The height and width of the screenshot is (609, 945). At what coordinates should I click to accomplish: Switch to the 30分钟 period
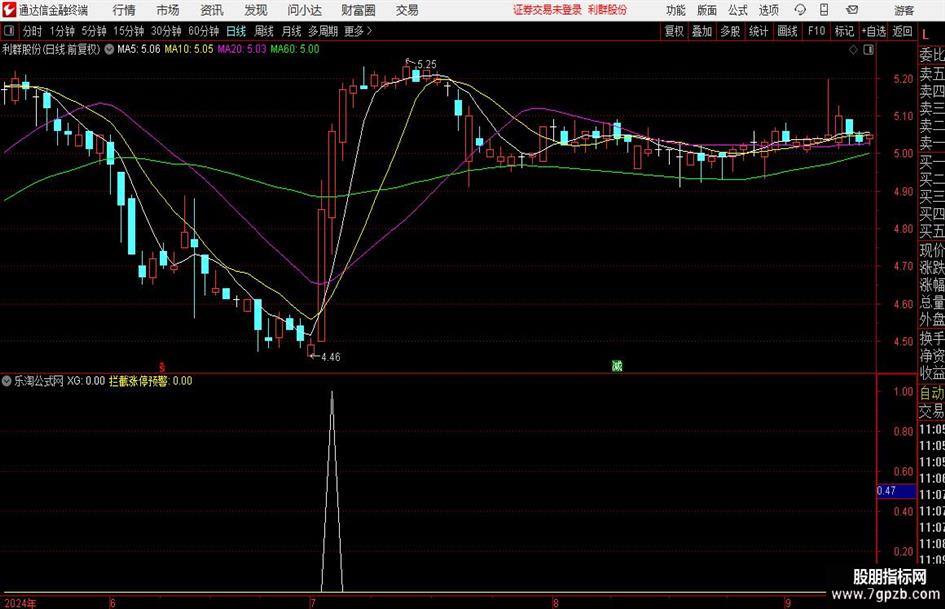pyautogui.click(x=166, y=31)
